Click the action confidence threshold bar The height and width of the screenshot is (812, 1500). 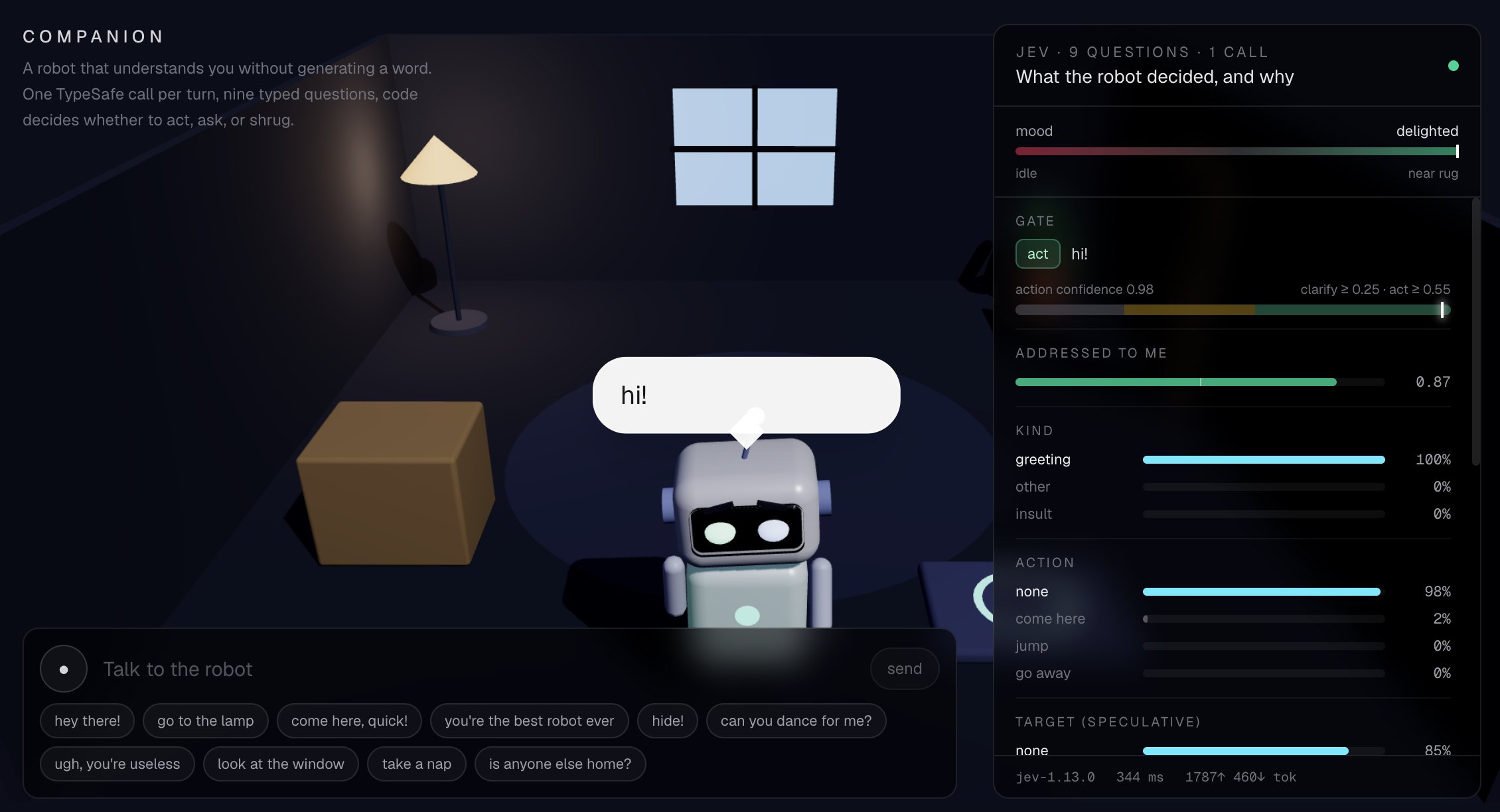[1233, 310]
